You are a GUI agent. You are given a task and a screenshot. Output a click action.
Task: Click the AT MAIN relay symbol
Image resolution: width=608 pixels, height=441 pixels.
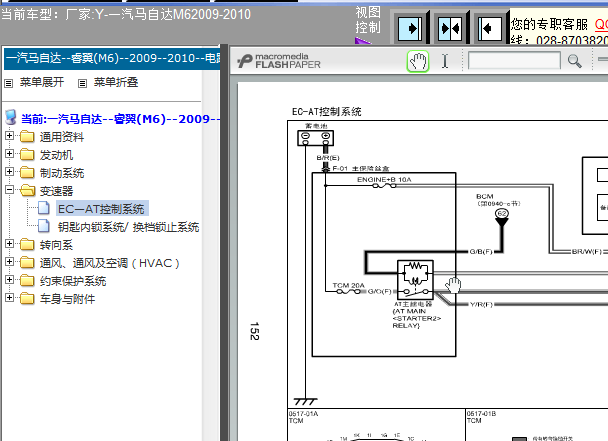point(415,279)
